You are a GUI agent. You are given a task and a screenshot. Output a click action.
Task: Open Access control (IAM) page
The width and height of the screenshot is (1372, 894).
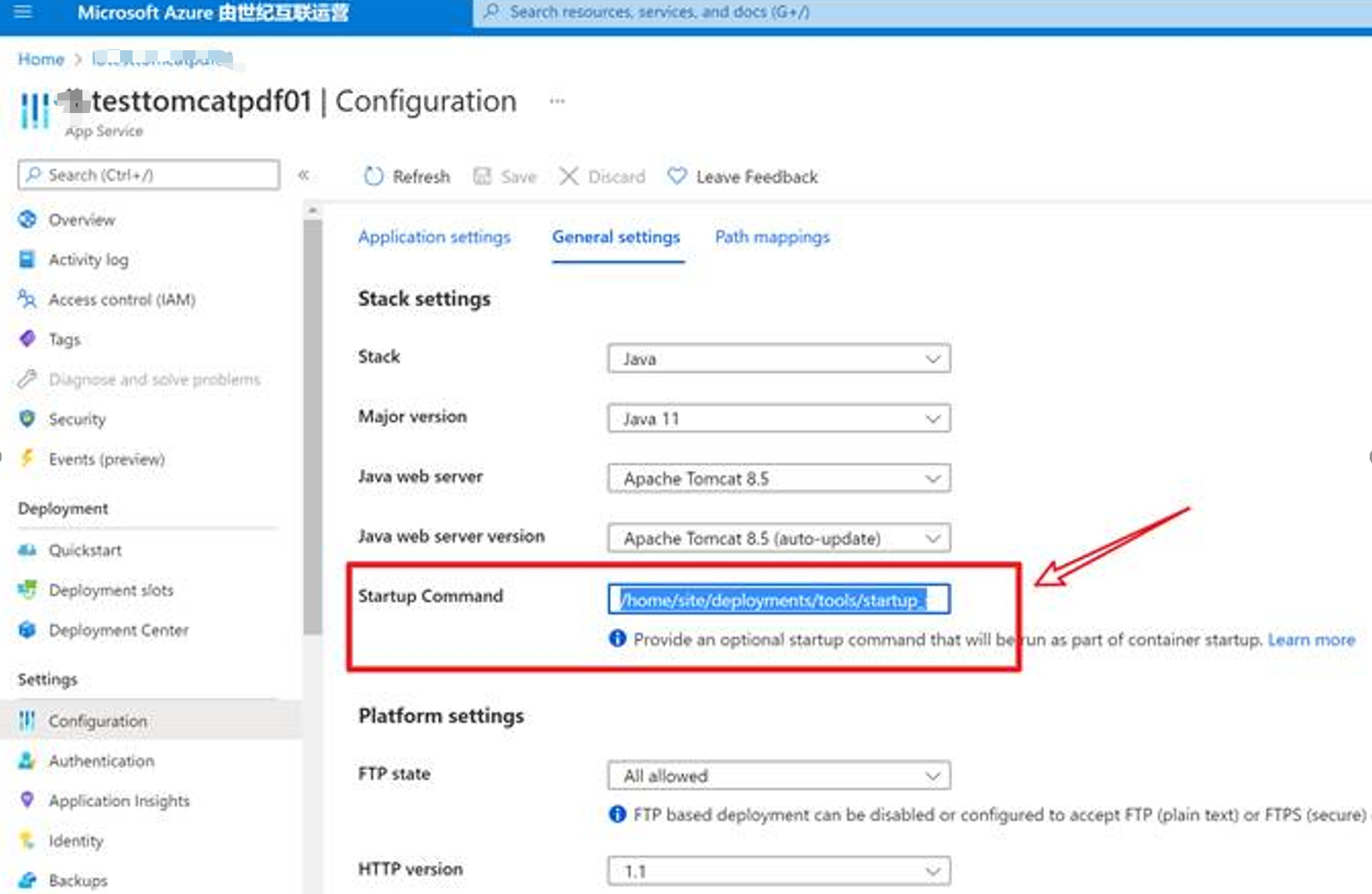[122, 300]
